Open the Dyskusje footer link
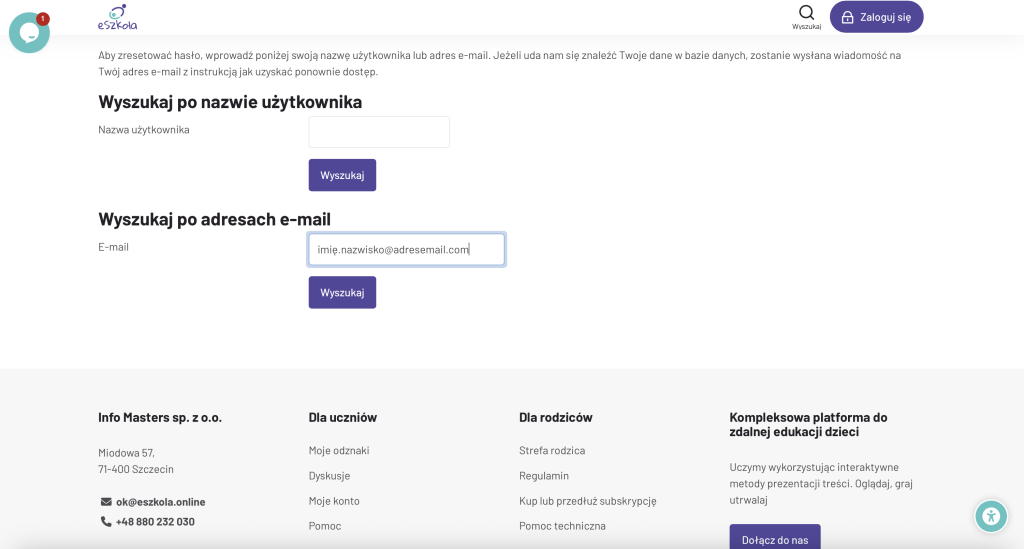The width and height of the screenshot is (1024, 549). click(x=329, y=476)
